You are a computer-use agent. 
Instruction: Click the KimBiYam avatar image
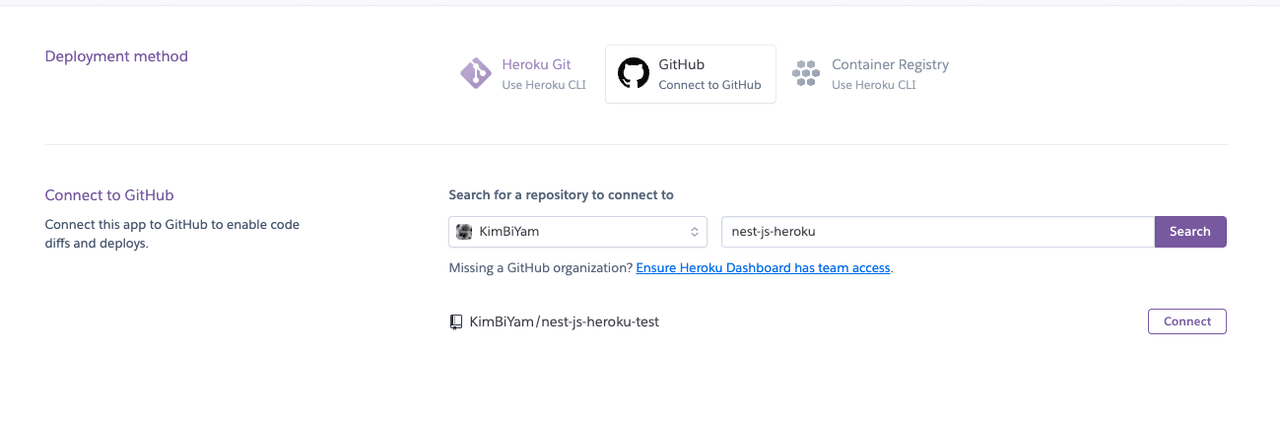click(464, 232)
